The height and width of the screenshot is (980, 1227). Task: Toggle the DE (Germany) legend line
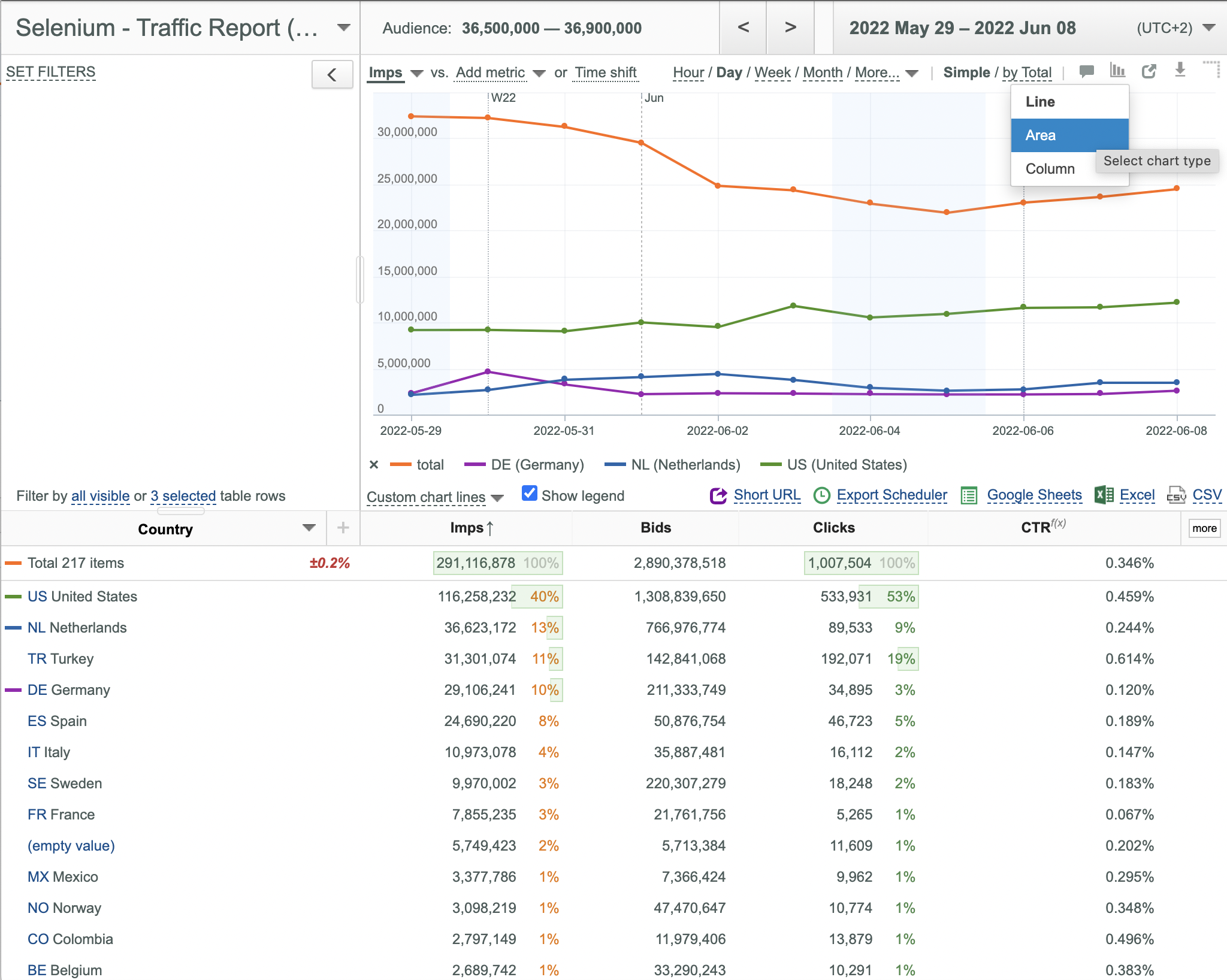pos(524,465)
